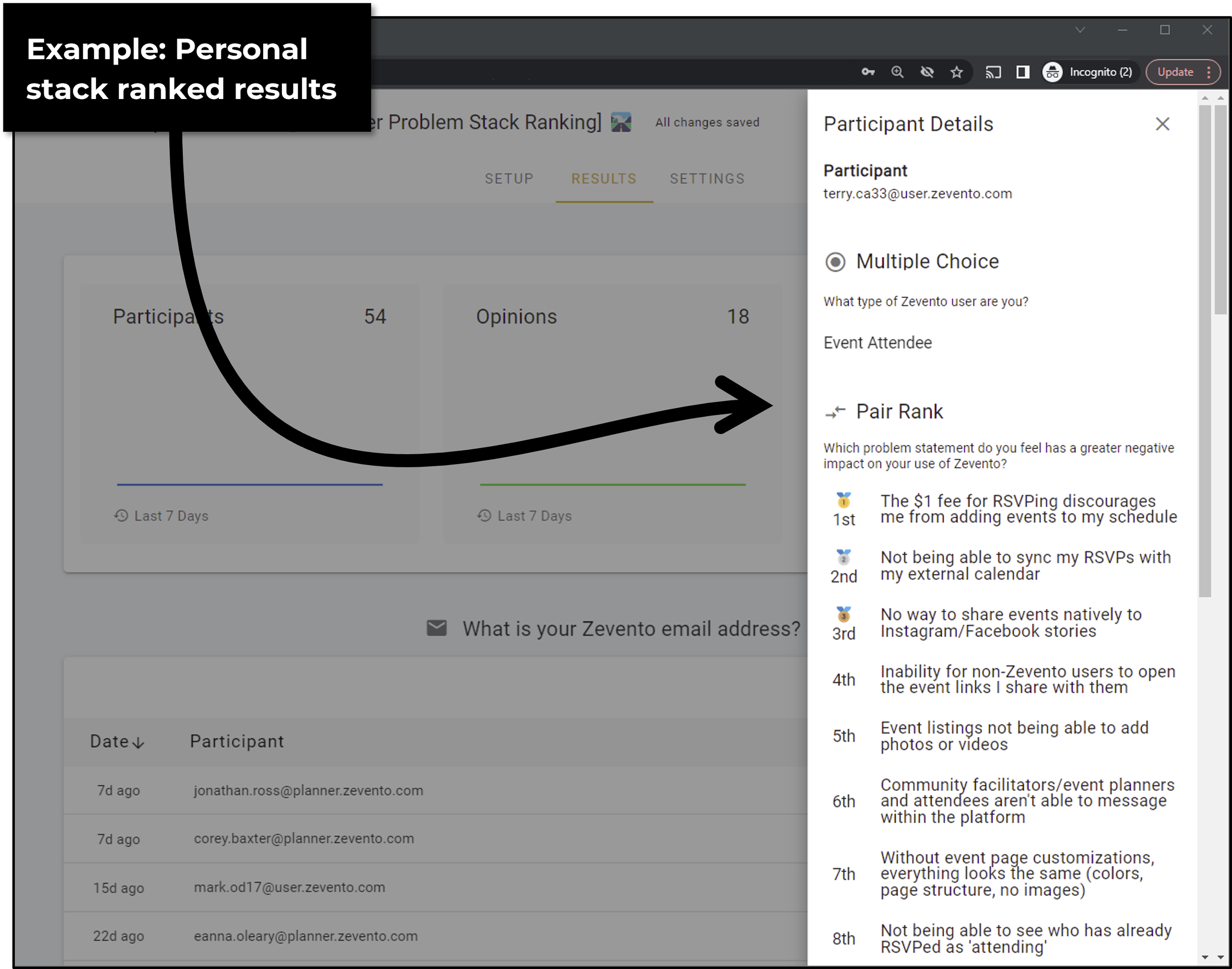Click the 4th ranked 'non-Zevento users' statement
Viewport: 1232px width, 969px height.
1027,679
